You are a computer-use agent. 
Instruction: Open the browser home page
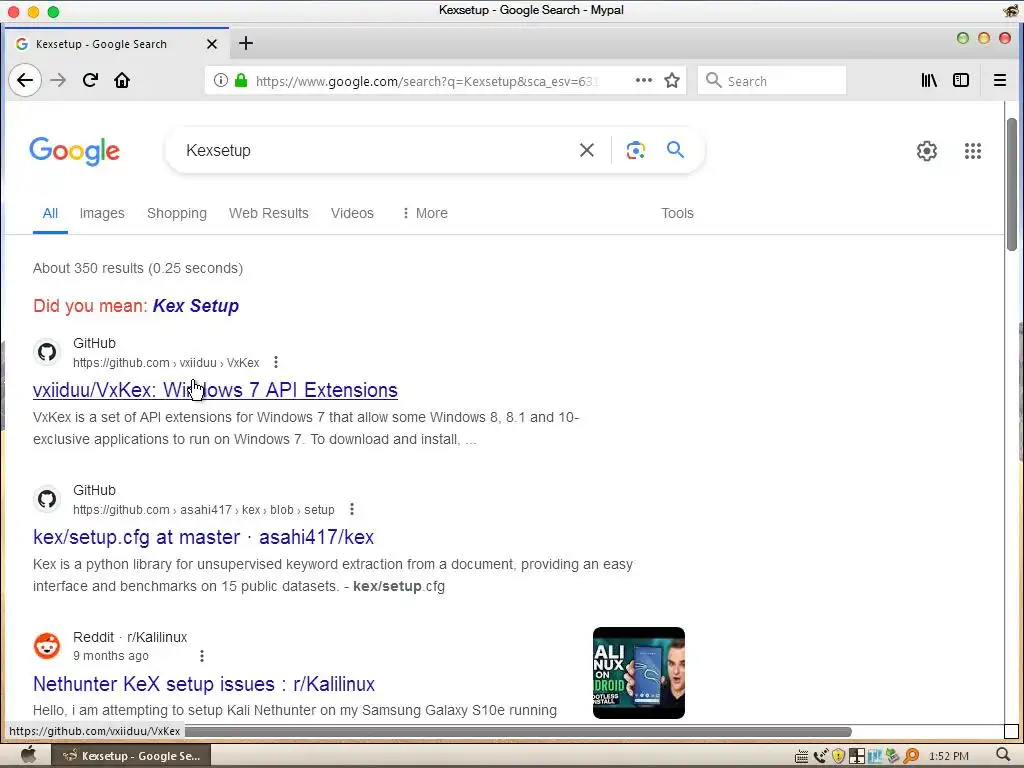click(x=122, y=80)
